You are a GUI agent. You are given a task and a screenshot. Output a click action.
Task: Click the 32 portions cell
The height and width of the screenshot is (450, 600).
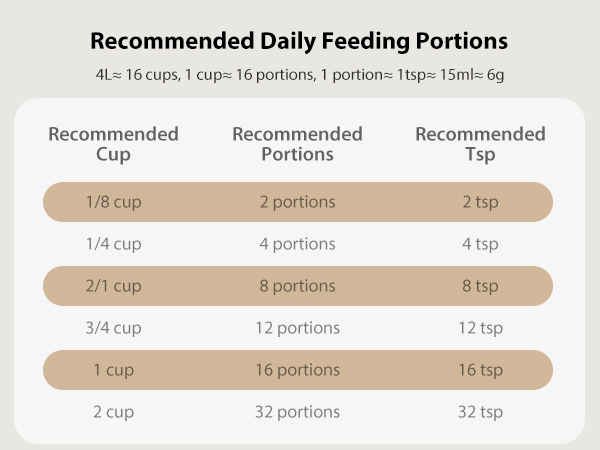297,412
